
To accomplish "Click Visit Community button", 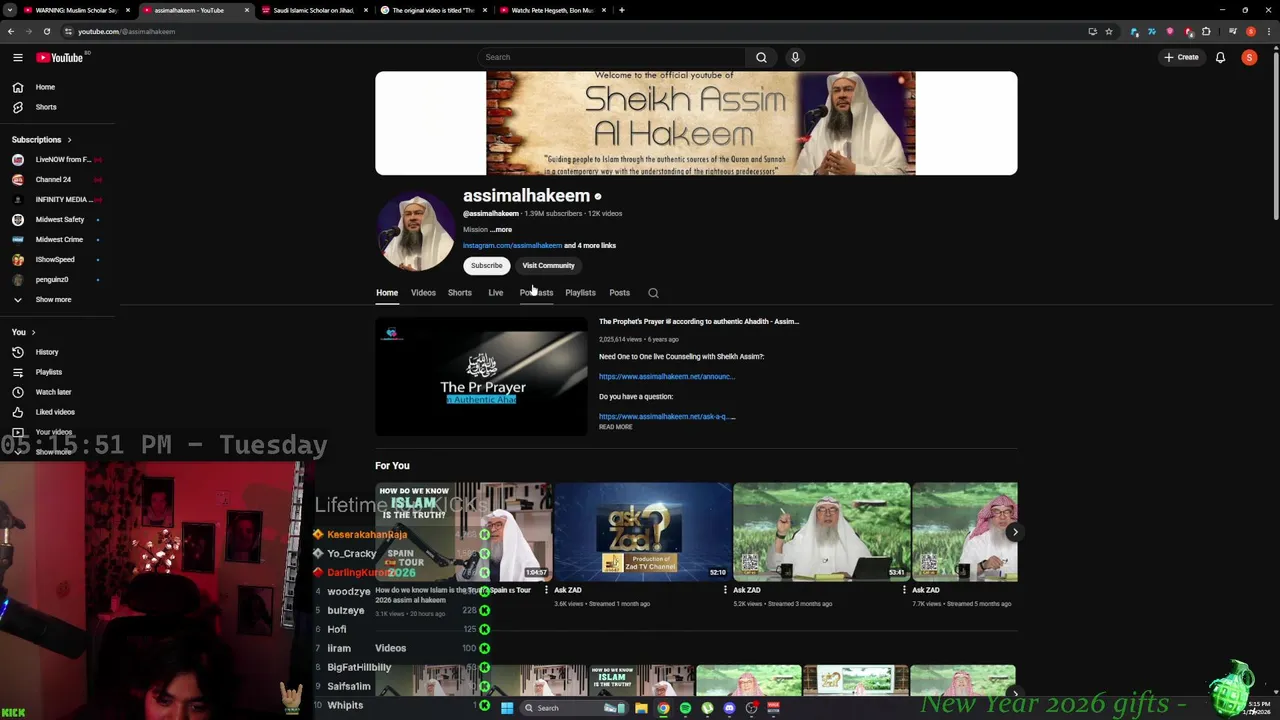I will point(548,266).
